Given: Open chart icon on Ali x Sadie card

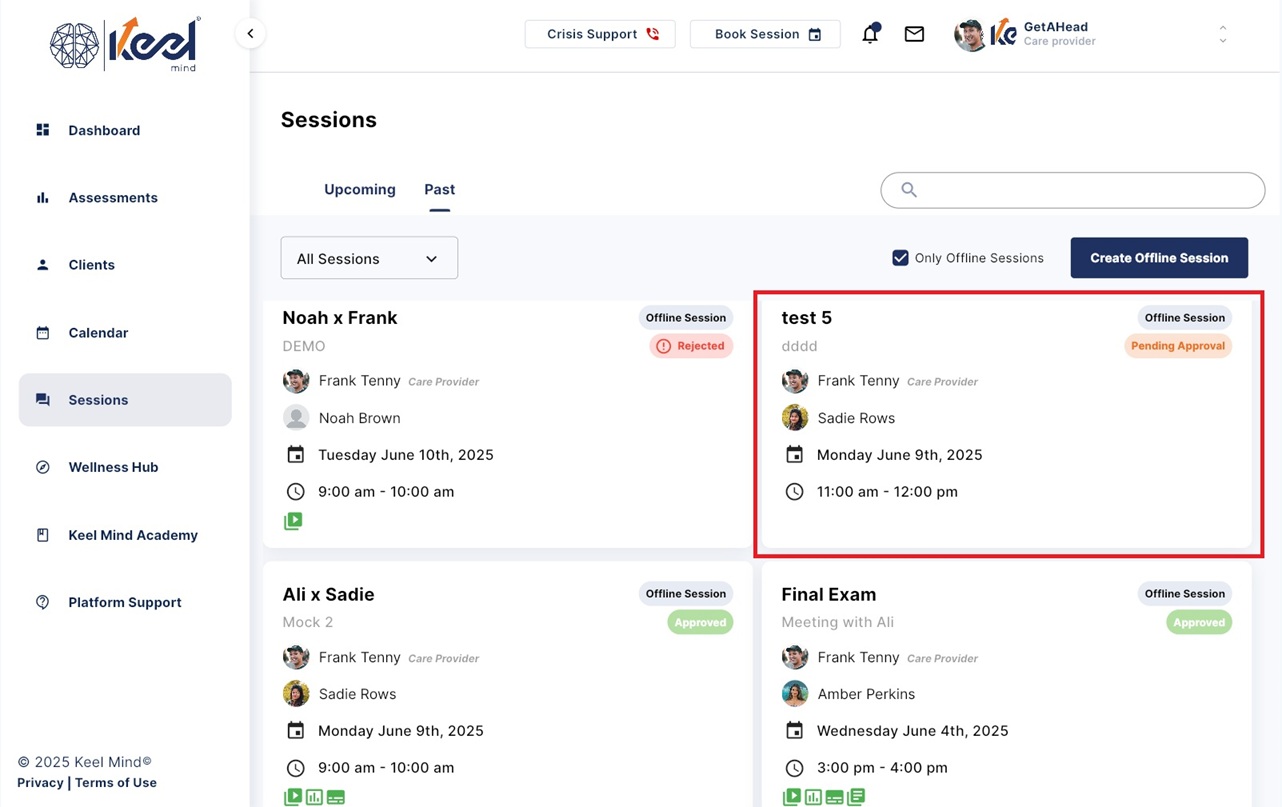Looking at the screenshot, I should [314, 797].
